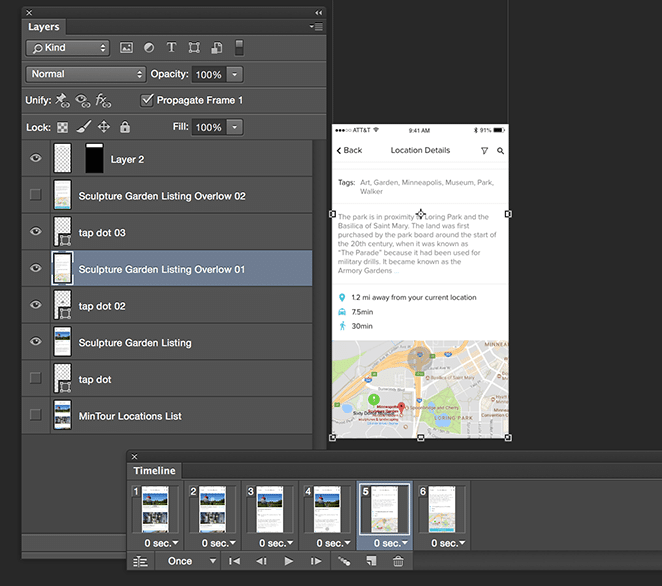The image size is (662, 586).
Task: Click the tween animation frames icon
Action: click(x=344, y=562)
